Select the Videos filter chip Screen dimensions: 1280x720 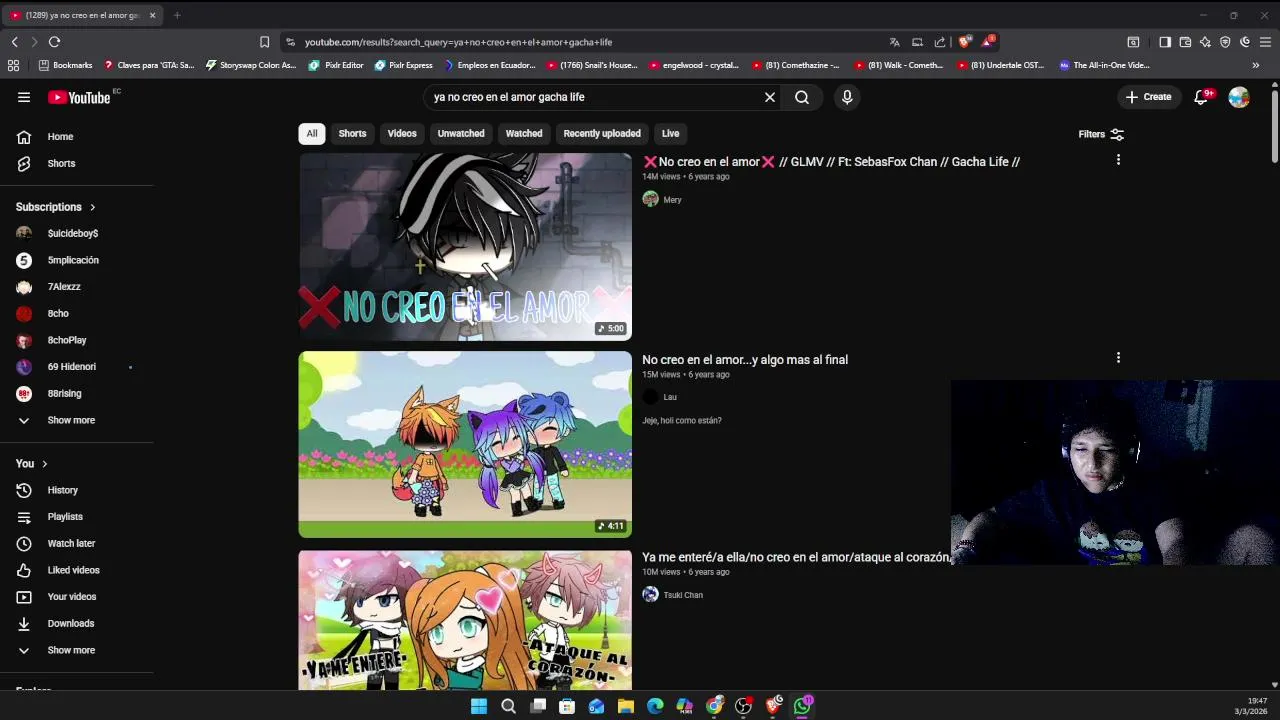click(402, 133)
